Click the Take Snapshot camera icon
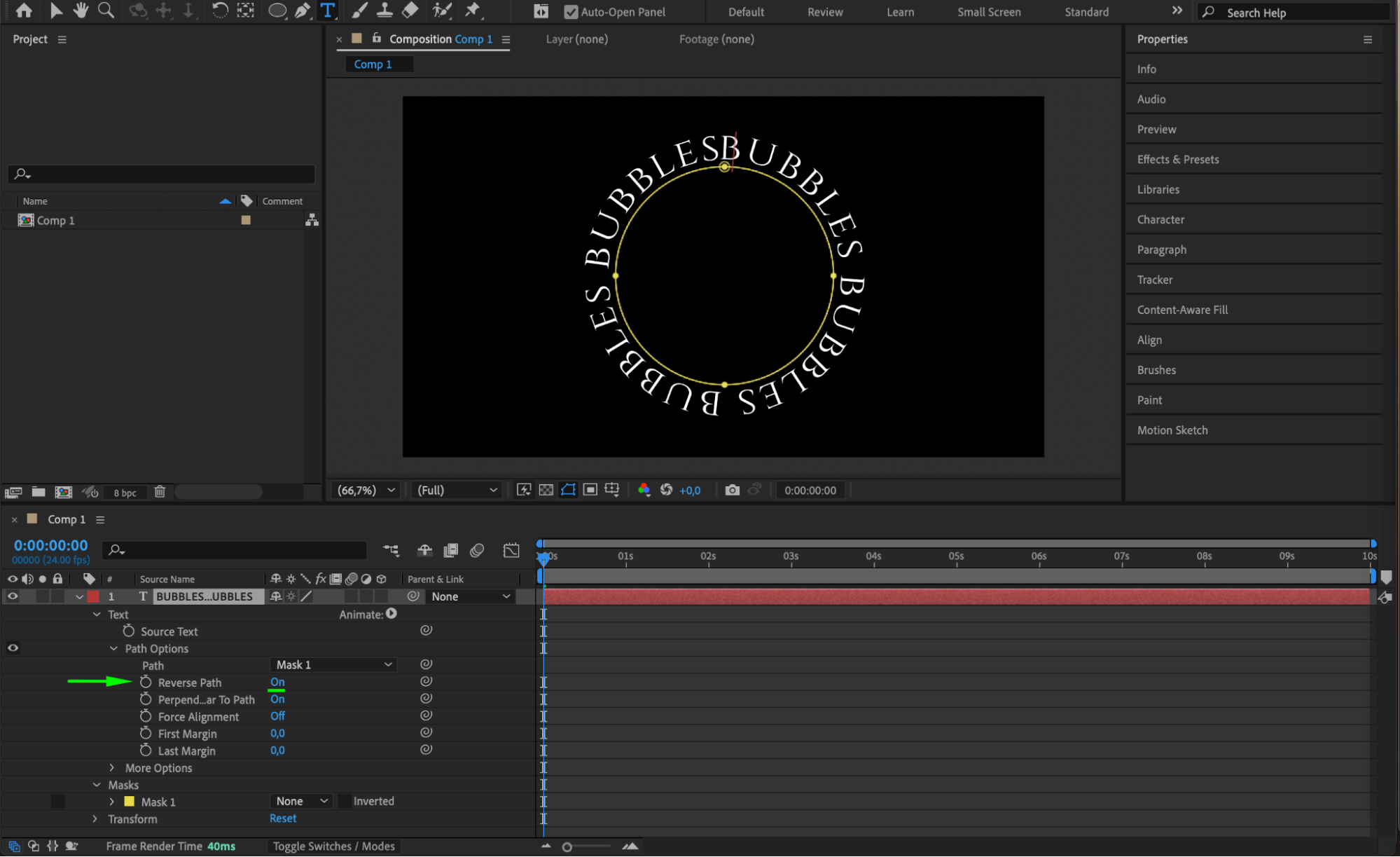 [732, 490]
